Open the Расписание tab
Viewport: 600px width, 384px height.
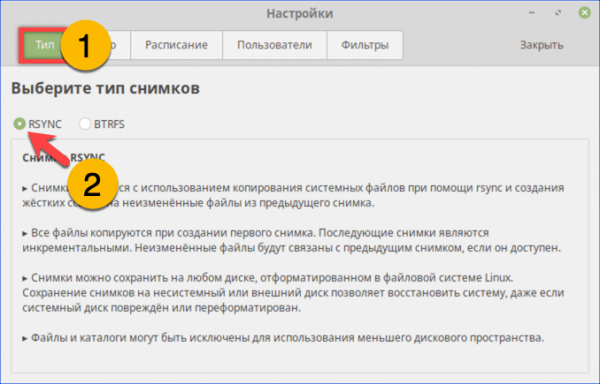[176, 45]
